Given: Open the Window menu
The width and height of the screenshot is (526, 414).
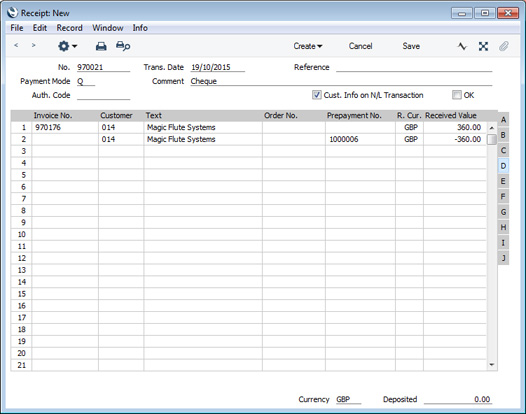Looking at the screenshot, I should pos(108,28).
